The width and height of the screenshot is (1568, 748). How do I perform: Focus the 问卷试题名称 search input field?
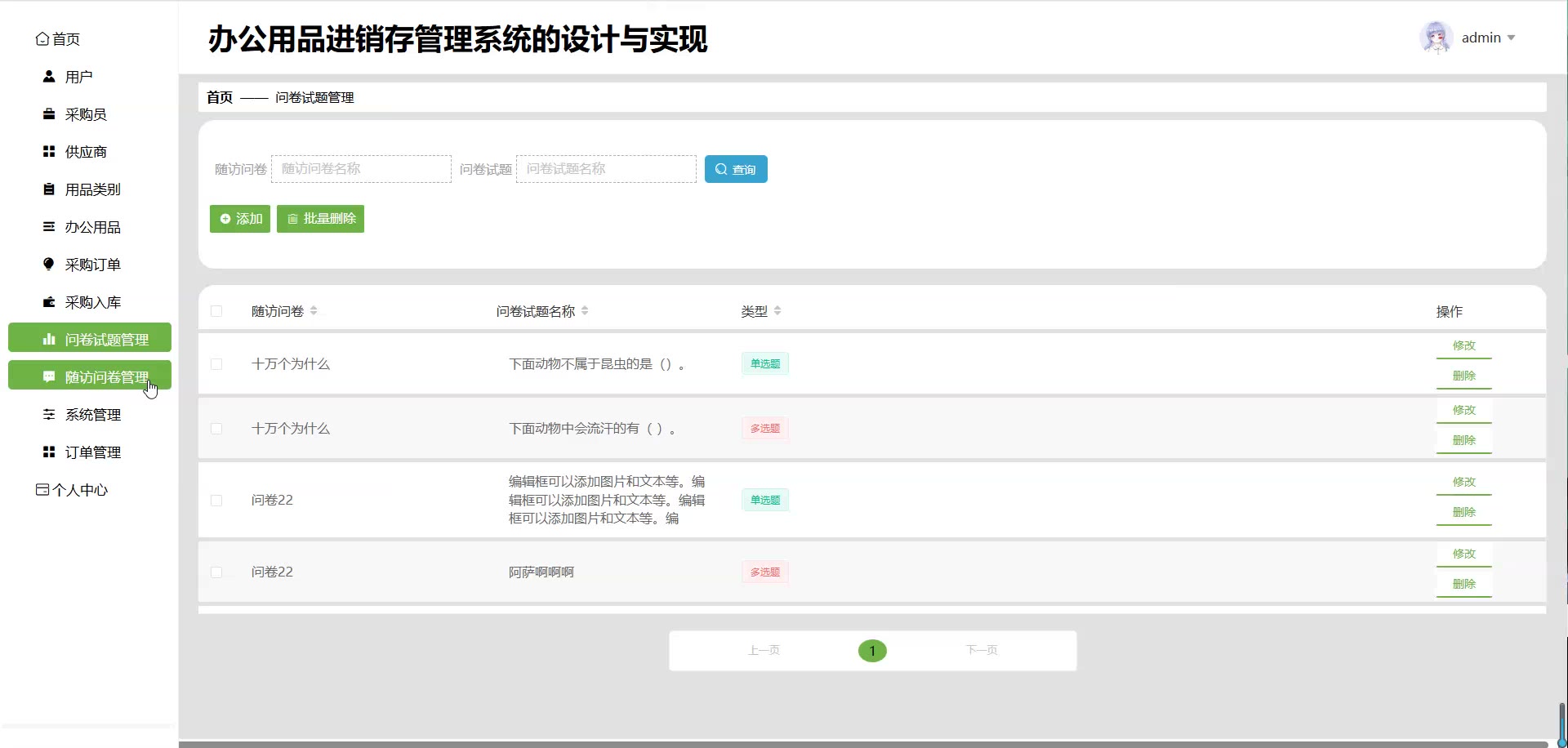pos(606,169)
